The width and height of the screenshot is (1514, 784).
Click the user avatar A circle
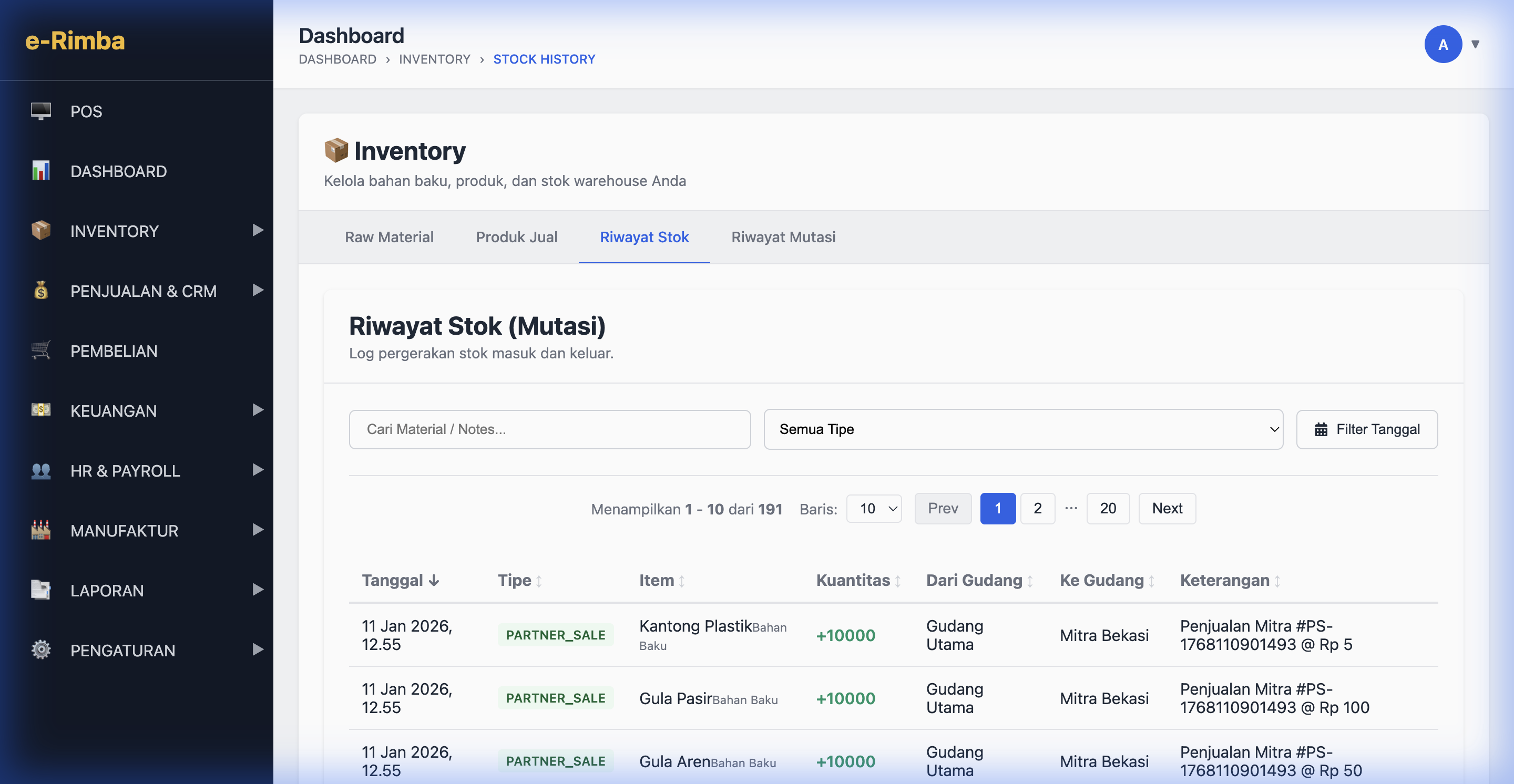1443,44
